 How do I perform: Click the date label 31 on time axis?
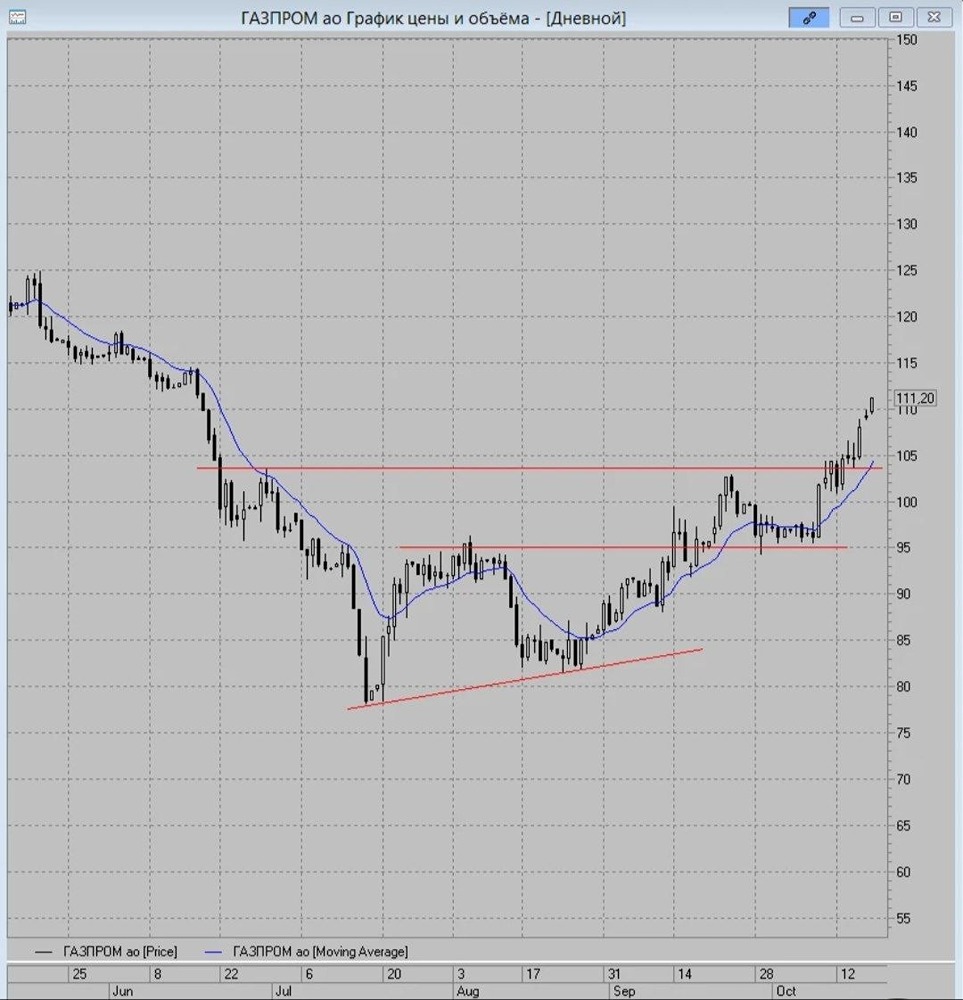click(x=614, y=974)
